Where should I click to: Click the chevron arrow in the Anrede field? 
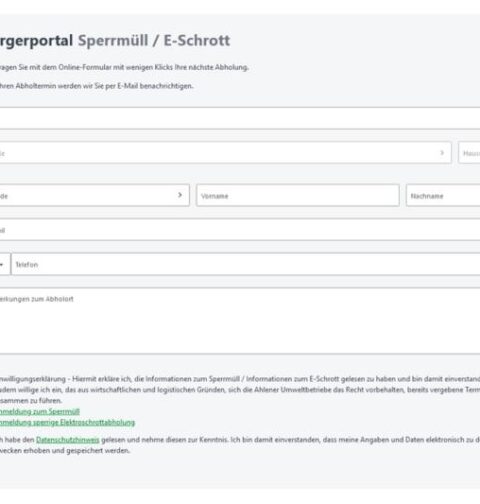[x=180, y=195]
